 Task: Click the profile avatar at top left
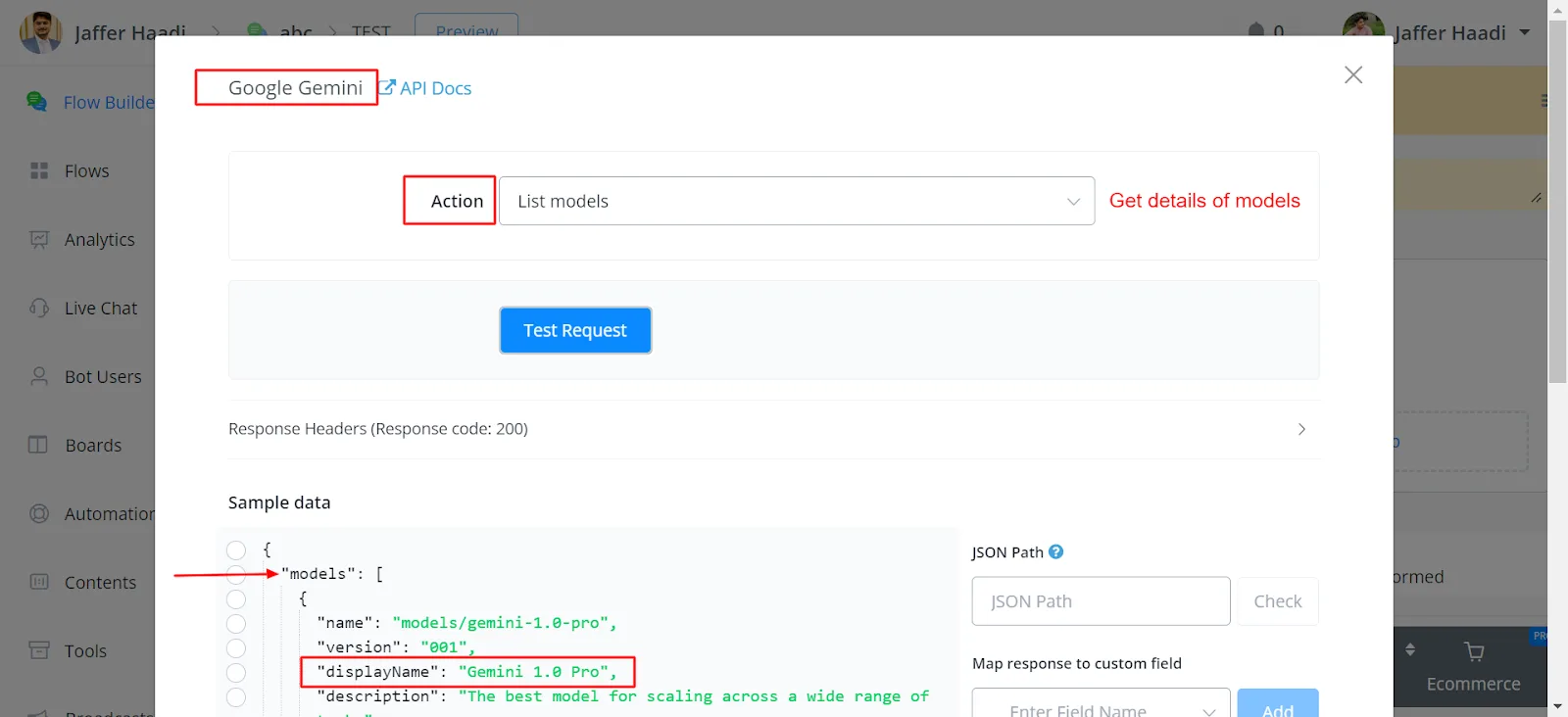(x=41, y=32)
